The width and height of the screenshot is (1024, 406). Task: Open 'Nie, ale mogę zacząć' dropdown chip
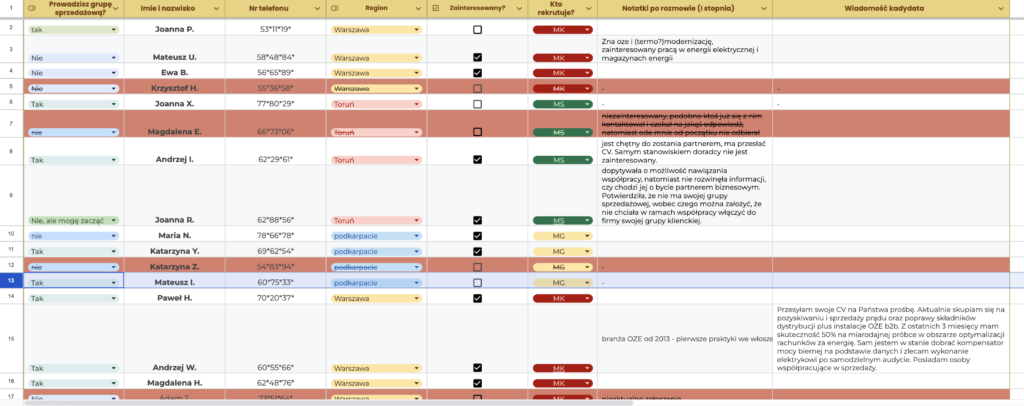pyautogui.click(x=74, y=220)
